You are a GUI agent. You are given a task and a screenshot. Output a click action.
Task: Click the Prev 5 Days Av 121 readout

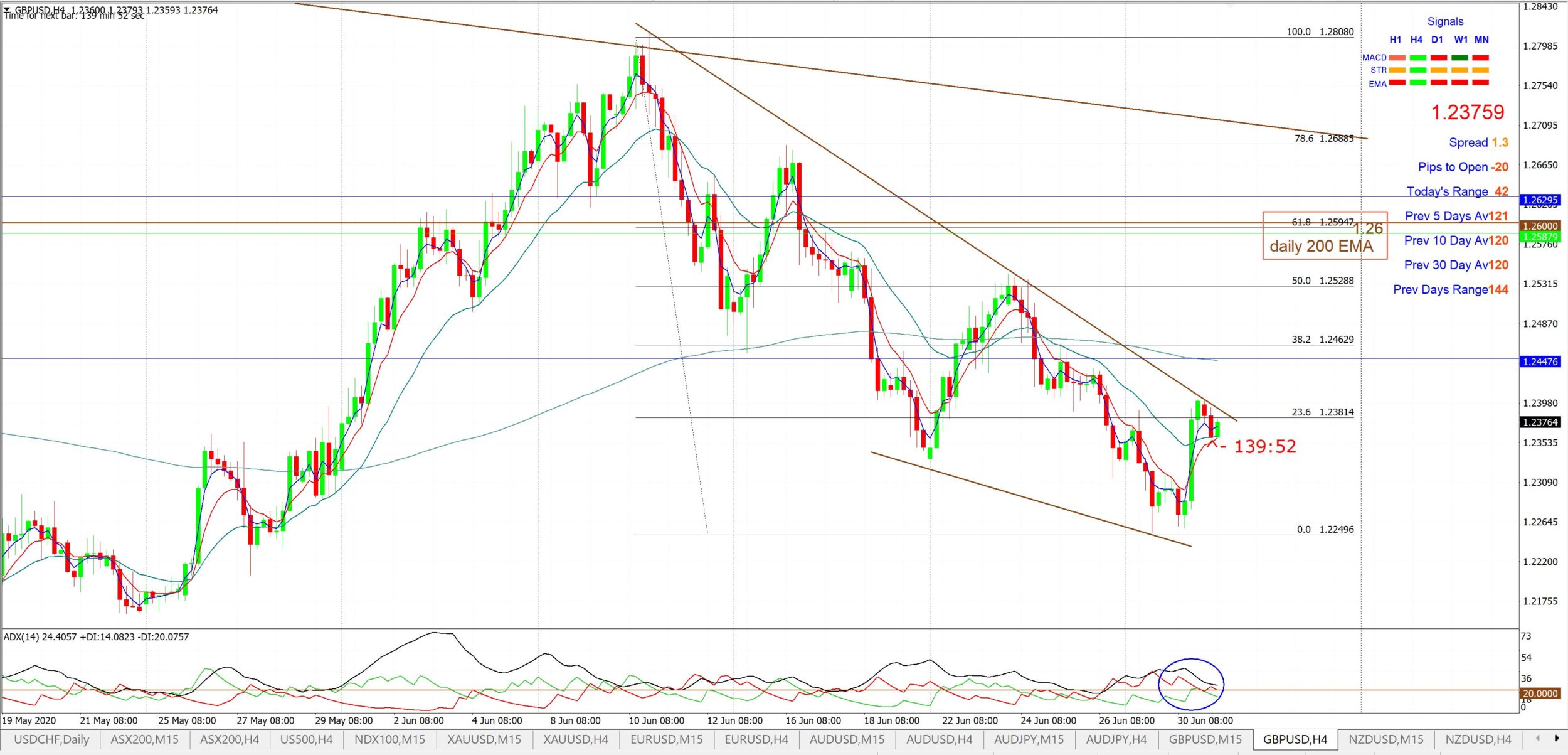coord(1456,216)
